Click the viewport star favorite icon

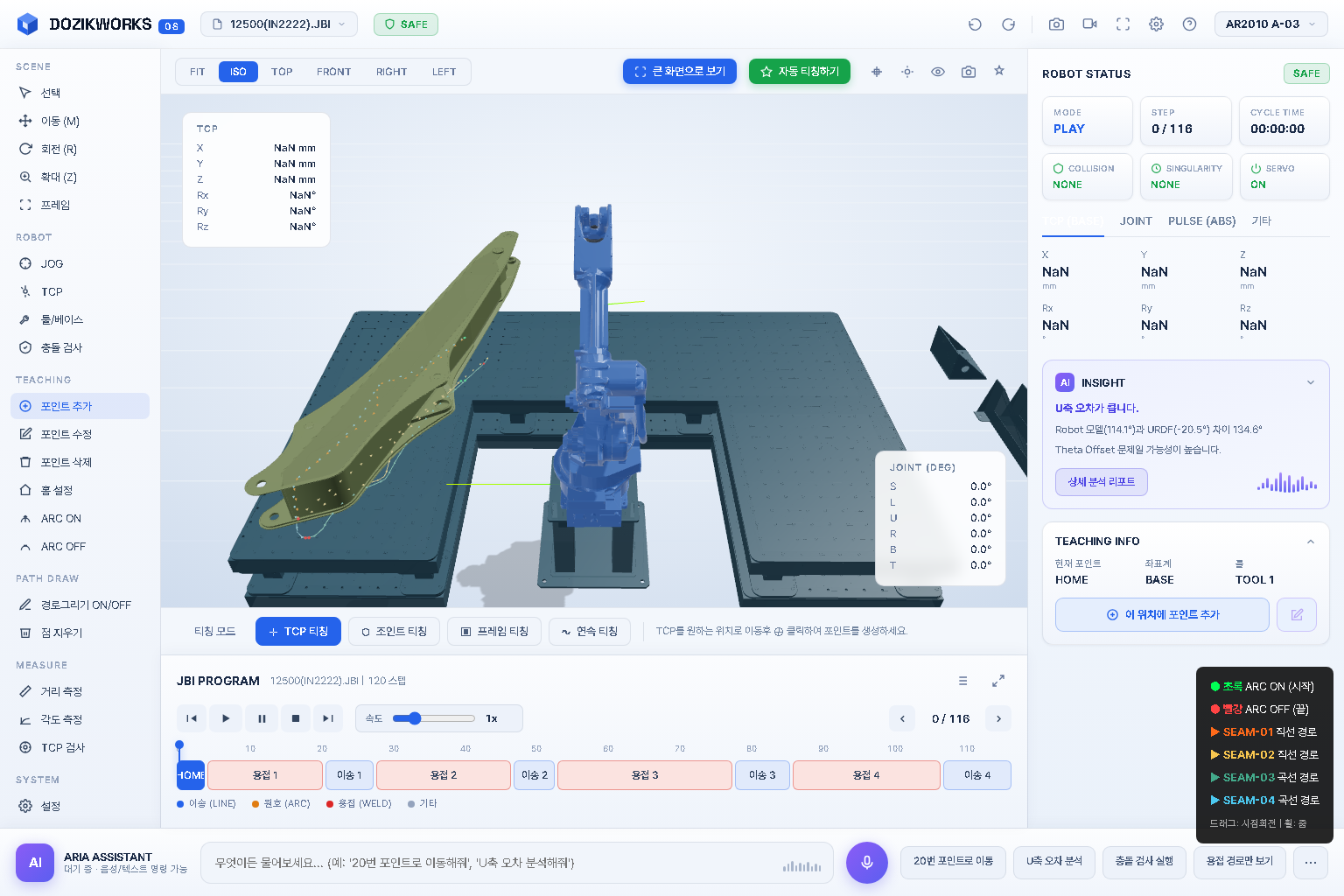click(999, 71)
